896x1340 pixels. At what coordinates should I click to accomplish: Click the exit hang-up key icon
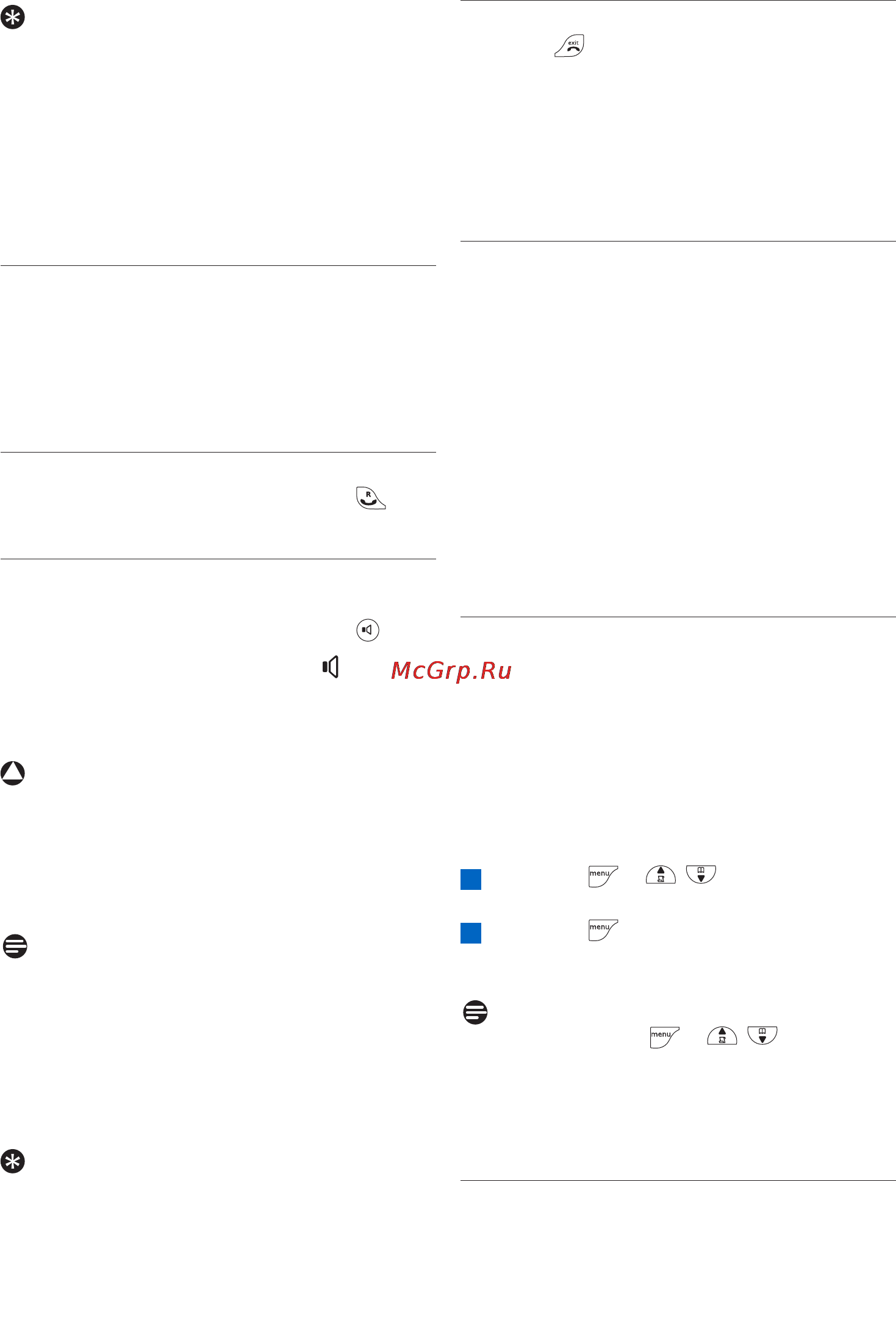pyautogui.click(x=570, y=46)
